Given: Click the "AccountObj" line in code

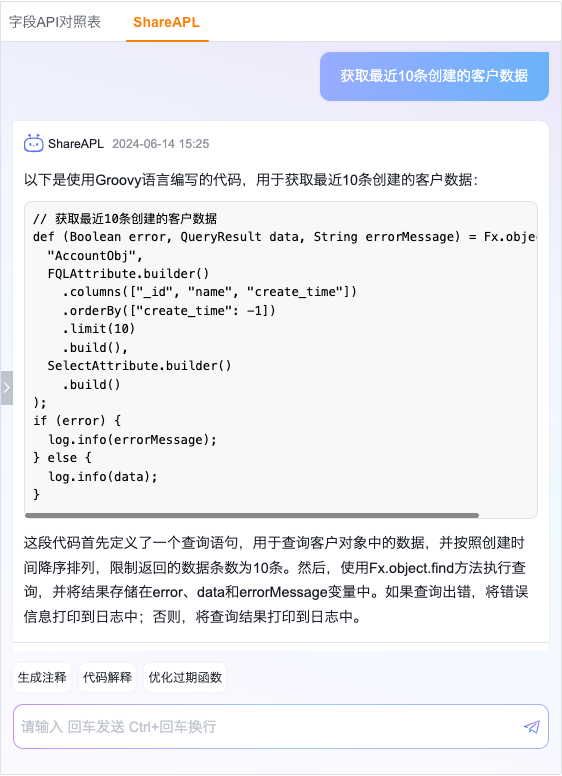Looking at the screenshot, I should click(x=95, y=255).
